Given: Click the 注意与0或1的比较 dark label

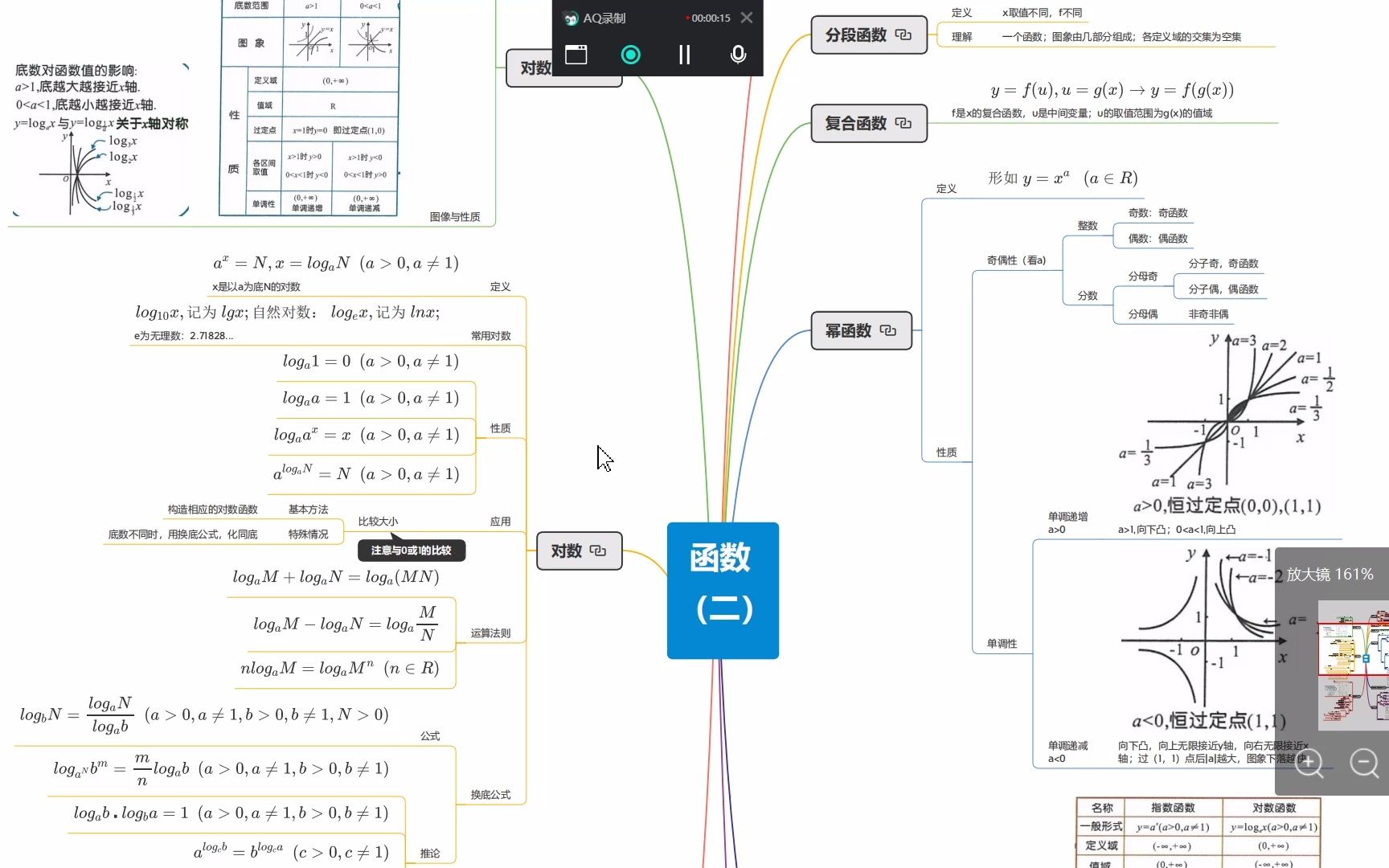Looking at the screenshot, I should coord(412,551).
